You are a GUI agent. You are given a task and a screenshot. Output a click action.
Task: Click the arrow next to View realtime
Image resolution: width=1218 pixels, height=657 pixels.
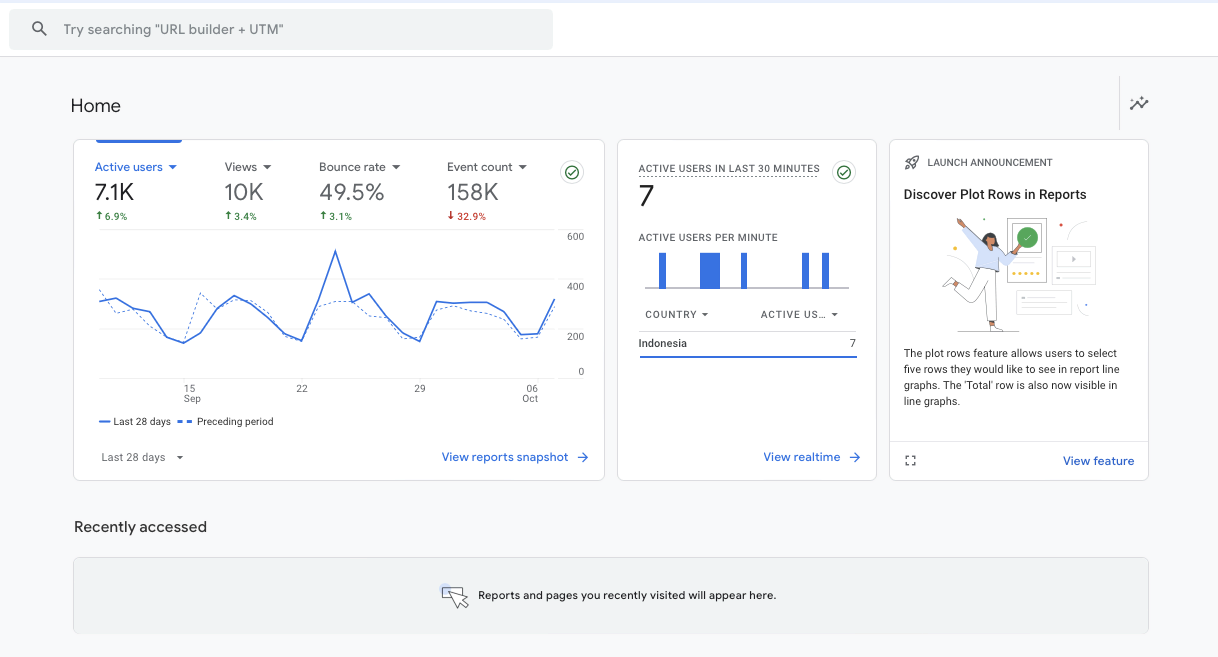[x=855, y=457]
